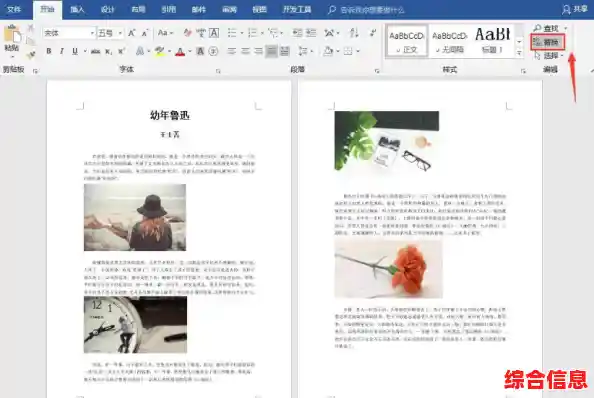Switch to the 引用 References tab
This screenshot has width=594, height=398.
click(x=169, y=9)
